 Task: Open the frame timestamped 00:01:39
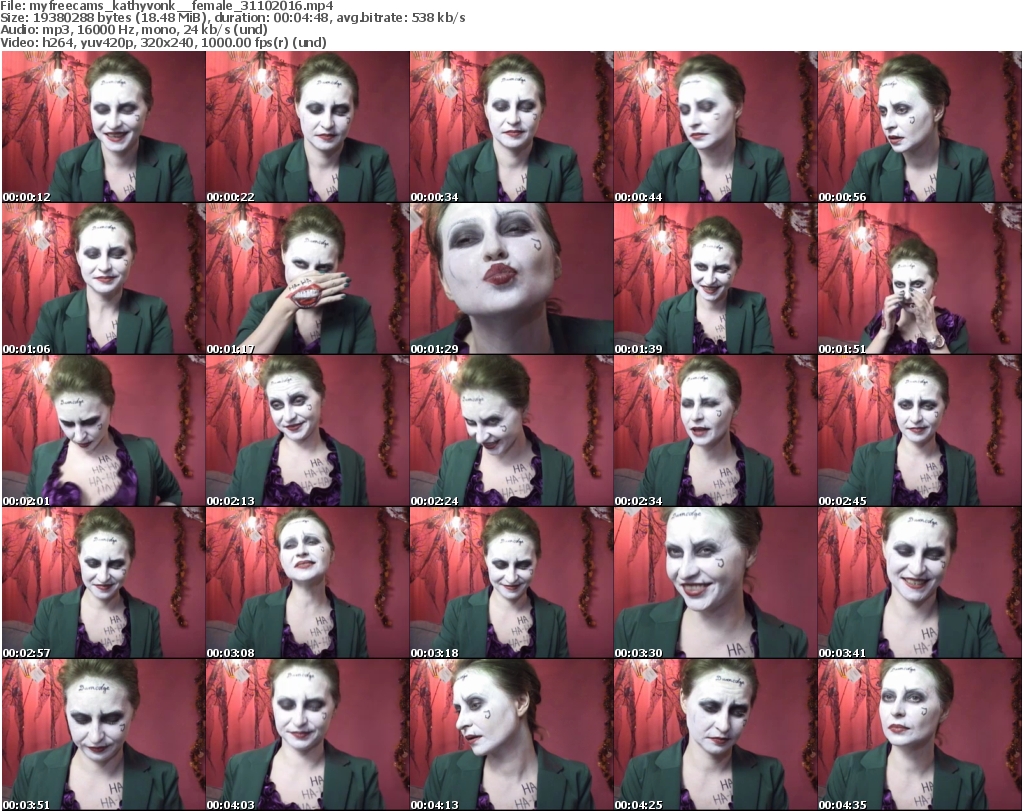point(715,279)
